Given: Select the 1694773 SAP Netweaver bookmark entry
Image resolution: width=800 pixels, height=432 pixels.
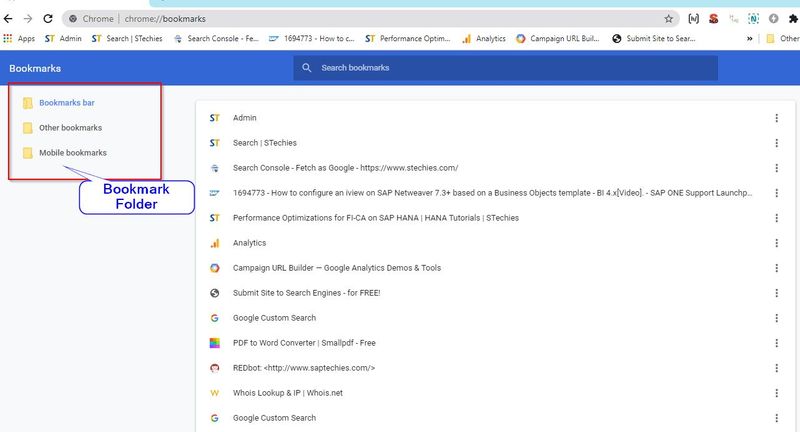Looking at the screenshot, I should click(495, 193).
